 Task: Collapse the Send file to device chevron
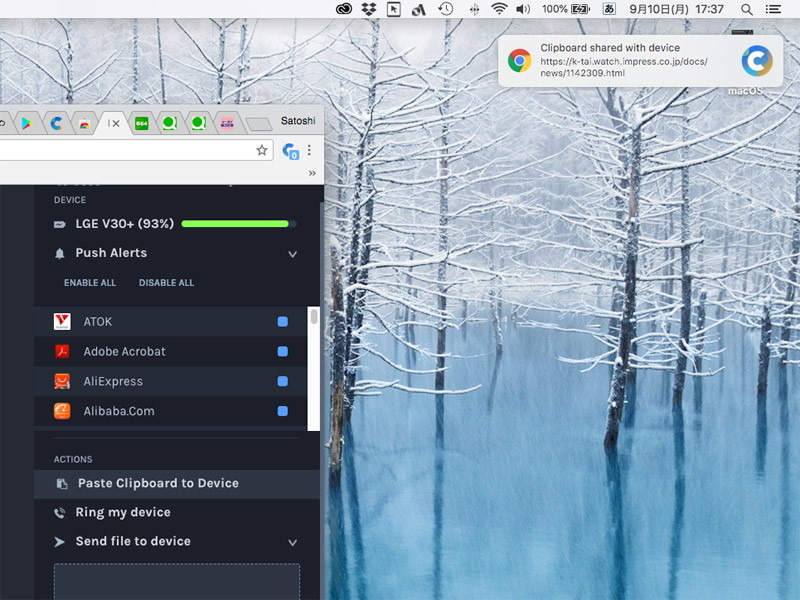click(x=292, y=542)
